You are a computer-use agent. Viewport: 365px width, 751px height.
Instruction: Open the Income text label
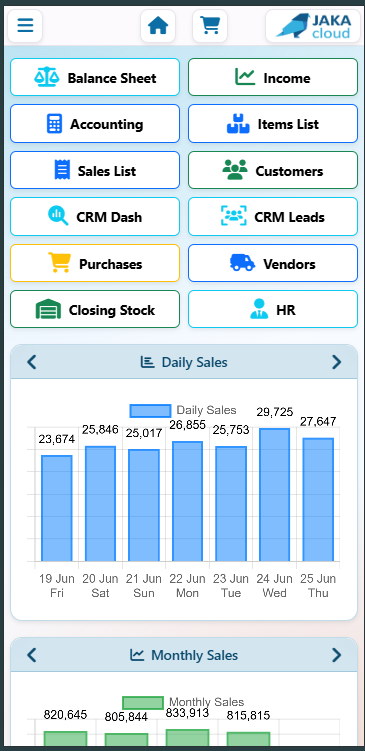point(287,78)
